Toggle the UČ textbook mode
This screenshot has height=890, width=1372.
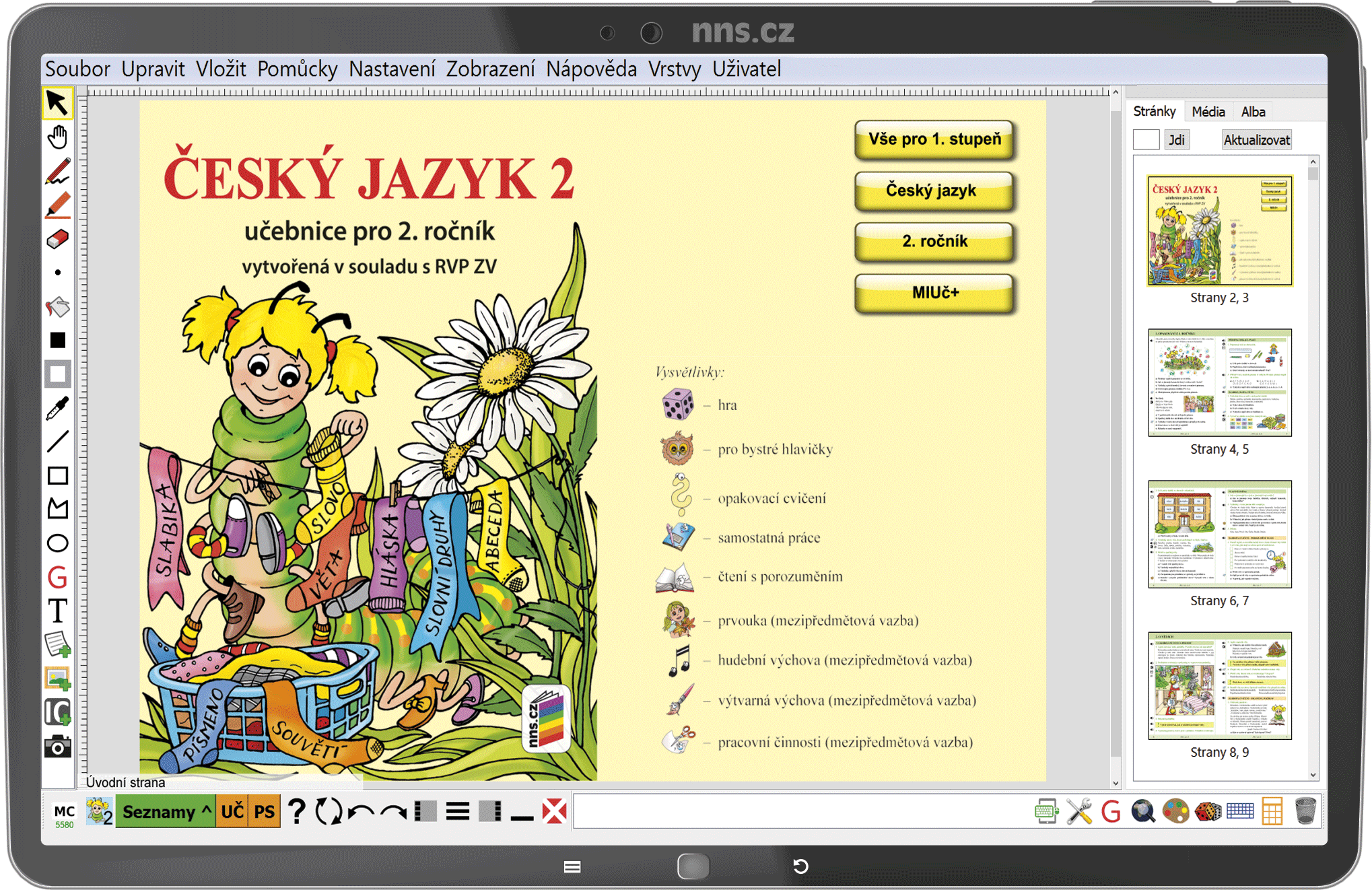coord(232,812)
